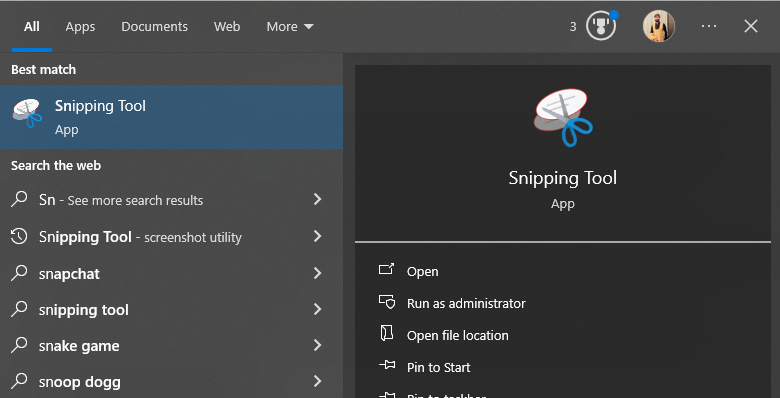Open the rewards medal icon

(601, 26)
